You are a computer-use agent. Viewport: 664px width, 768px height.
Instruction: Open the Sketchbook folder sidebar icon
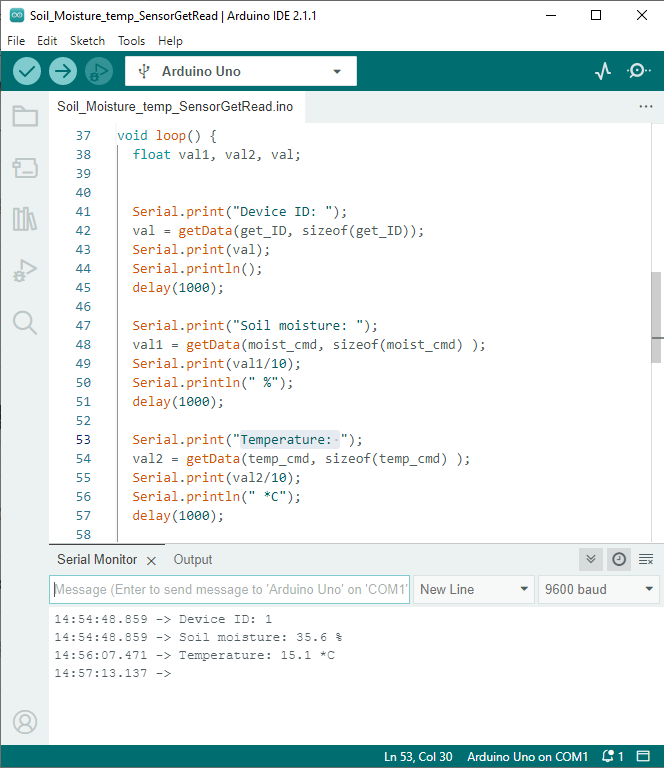25,117
